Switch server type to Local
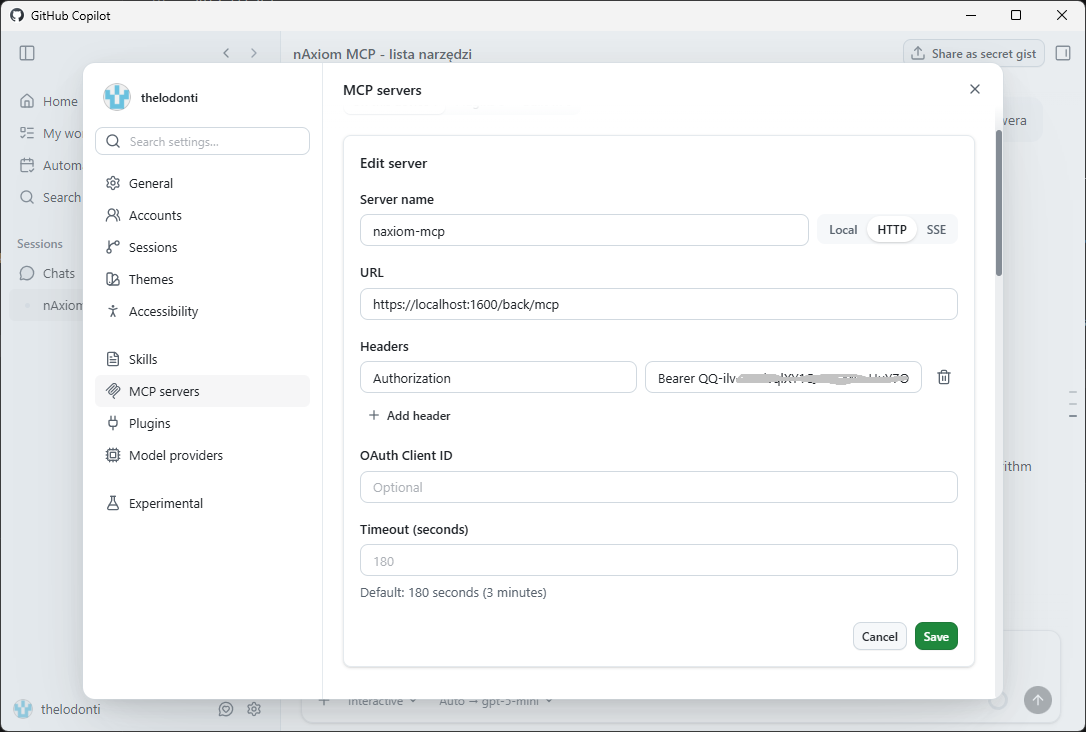 (843, 230)
